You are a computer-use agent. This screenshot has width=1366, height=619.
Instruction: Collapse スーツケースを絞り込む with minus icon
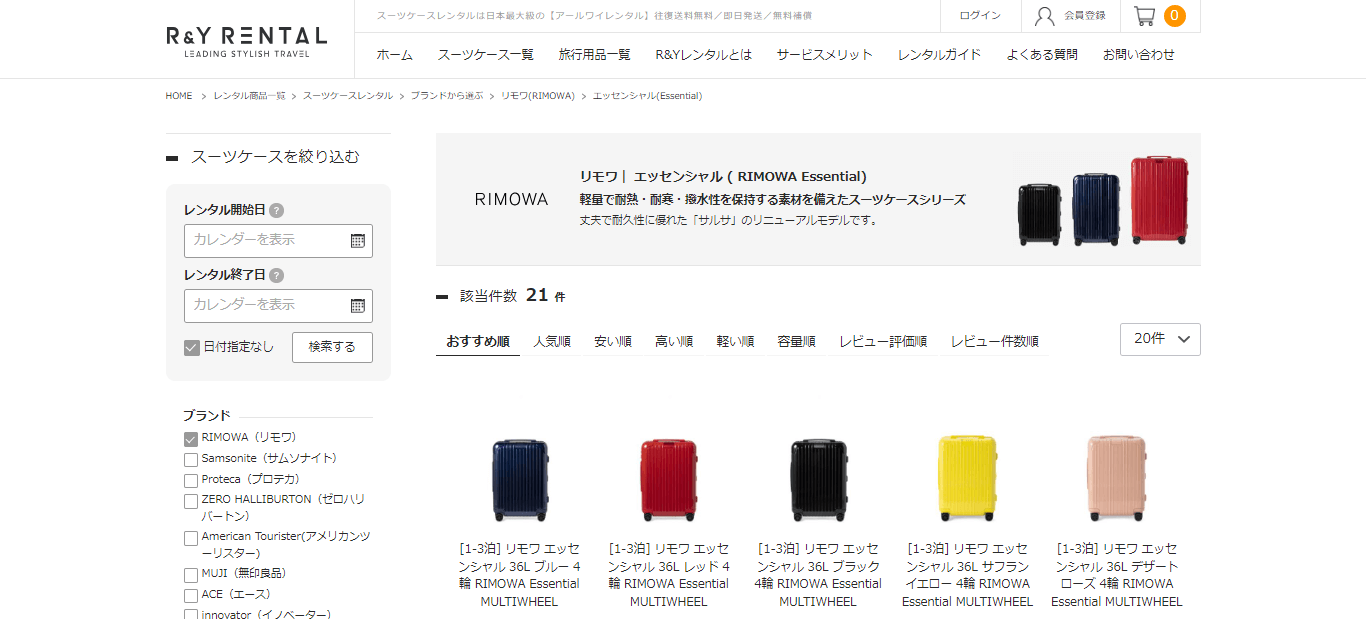[x=172, y=158]
